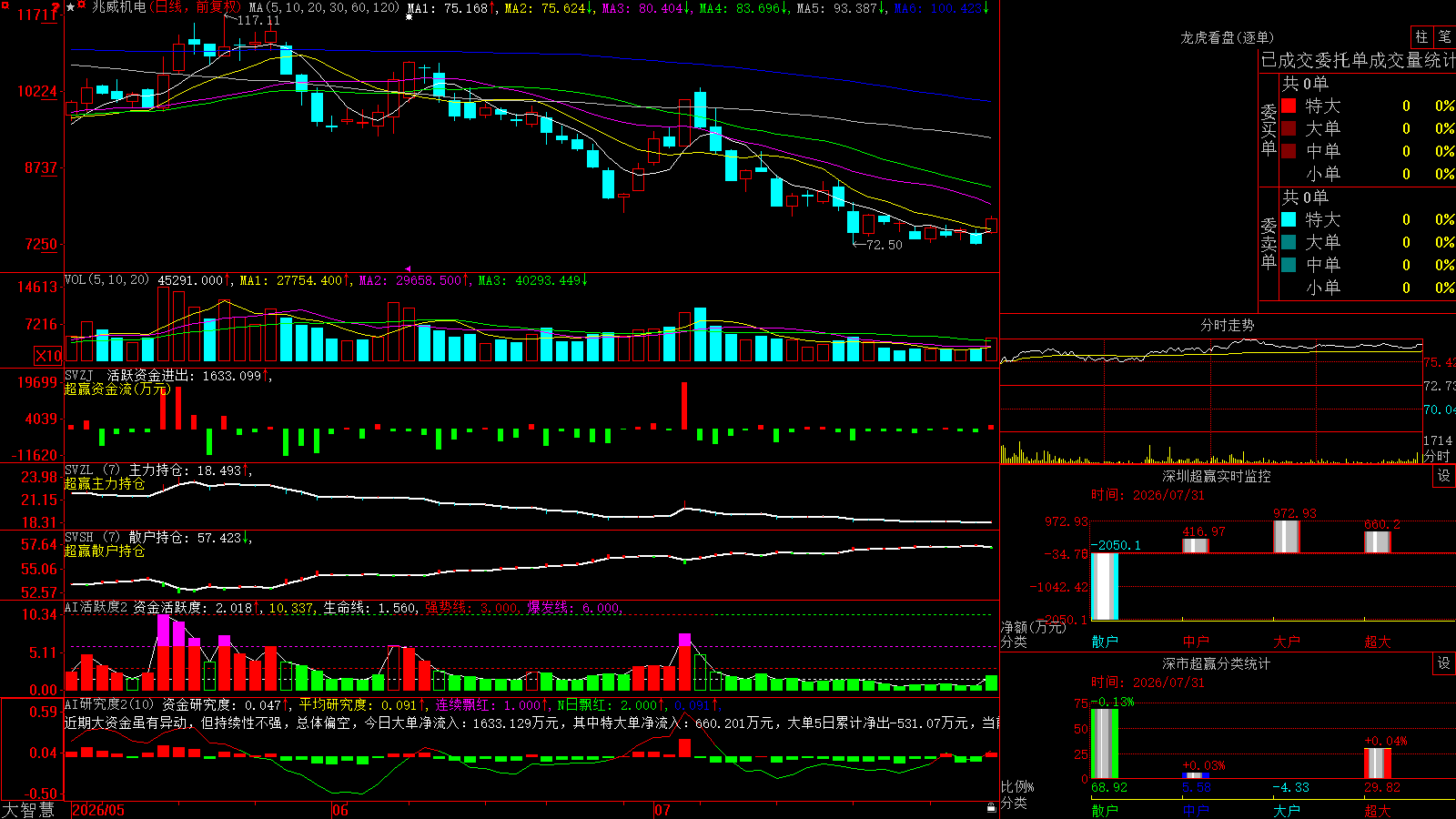Select the teal 大单 swatch under 委卖单

[1289, 242]
